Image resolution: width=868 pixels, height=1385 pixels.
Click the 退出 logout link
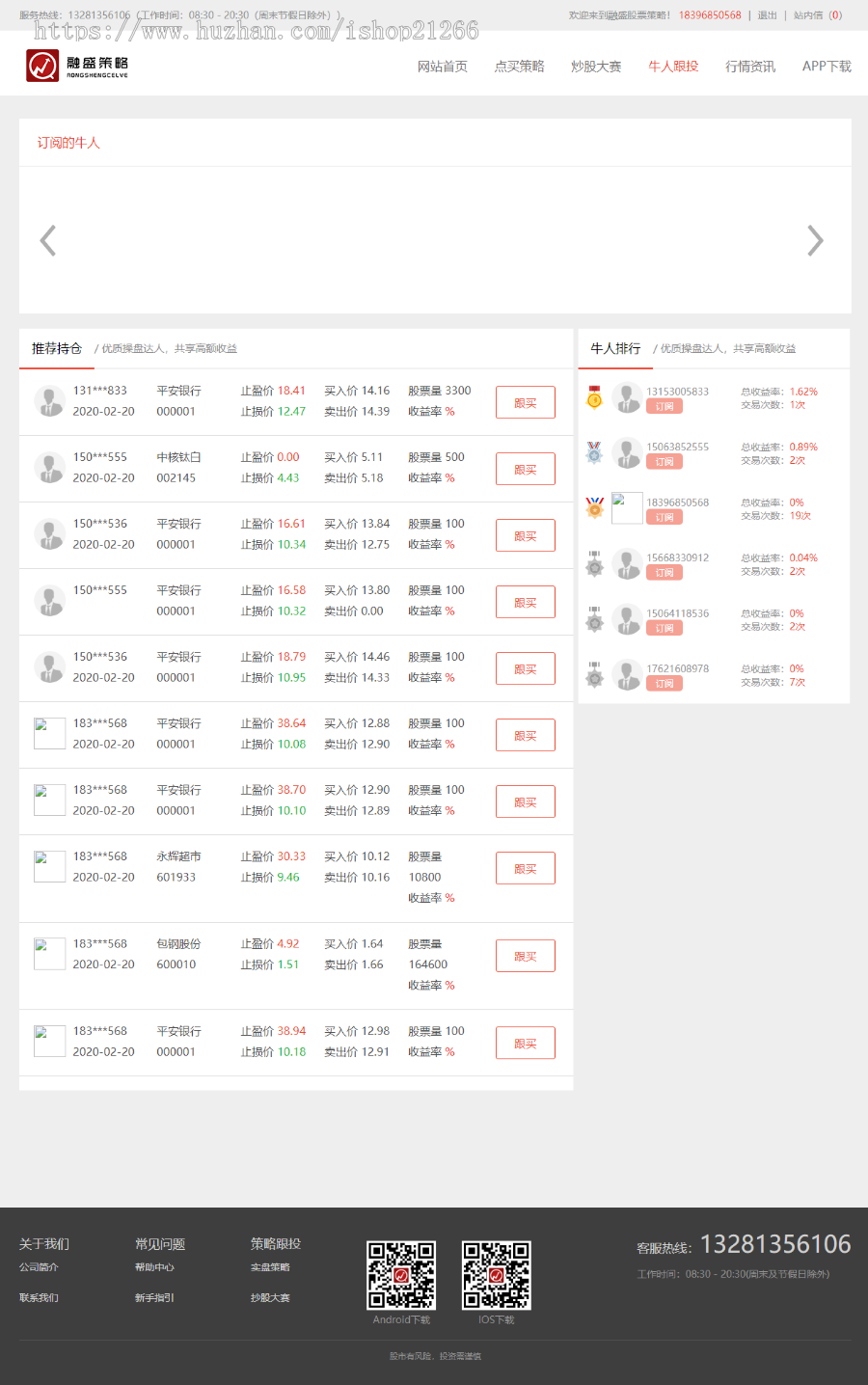(767, 15)
